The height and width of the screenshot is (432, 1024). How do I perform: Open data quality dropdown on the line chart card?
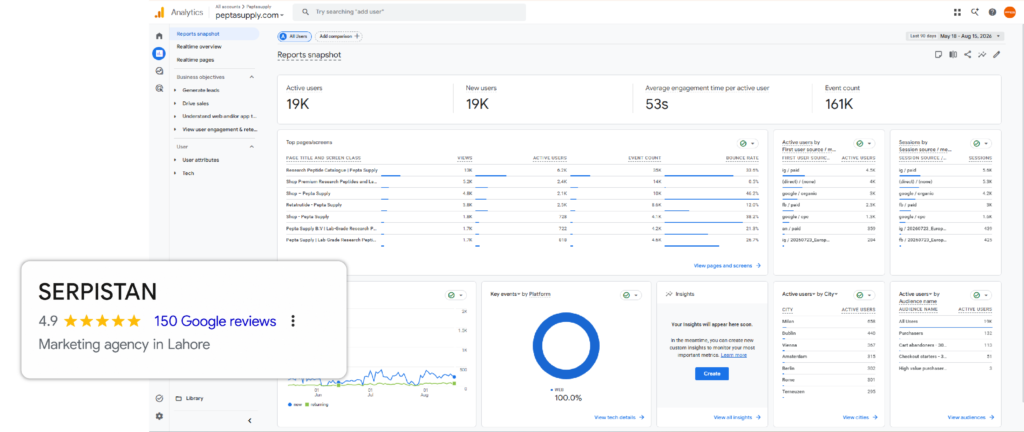point(456,295)
